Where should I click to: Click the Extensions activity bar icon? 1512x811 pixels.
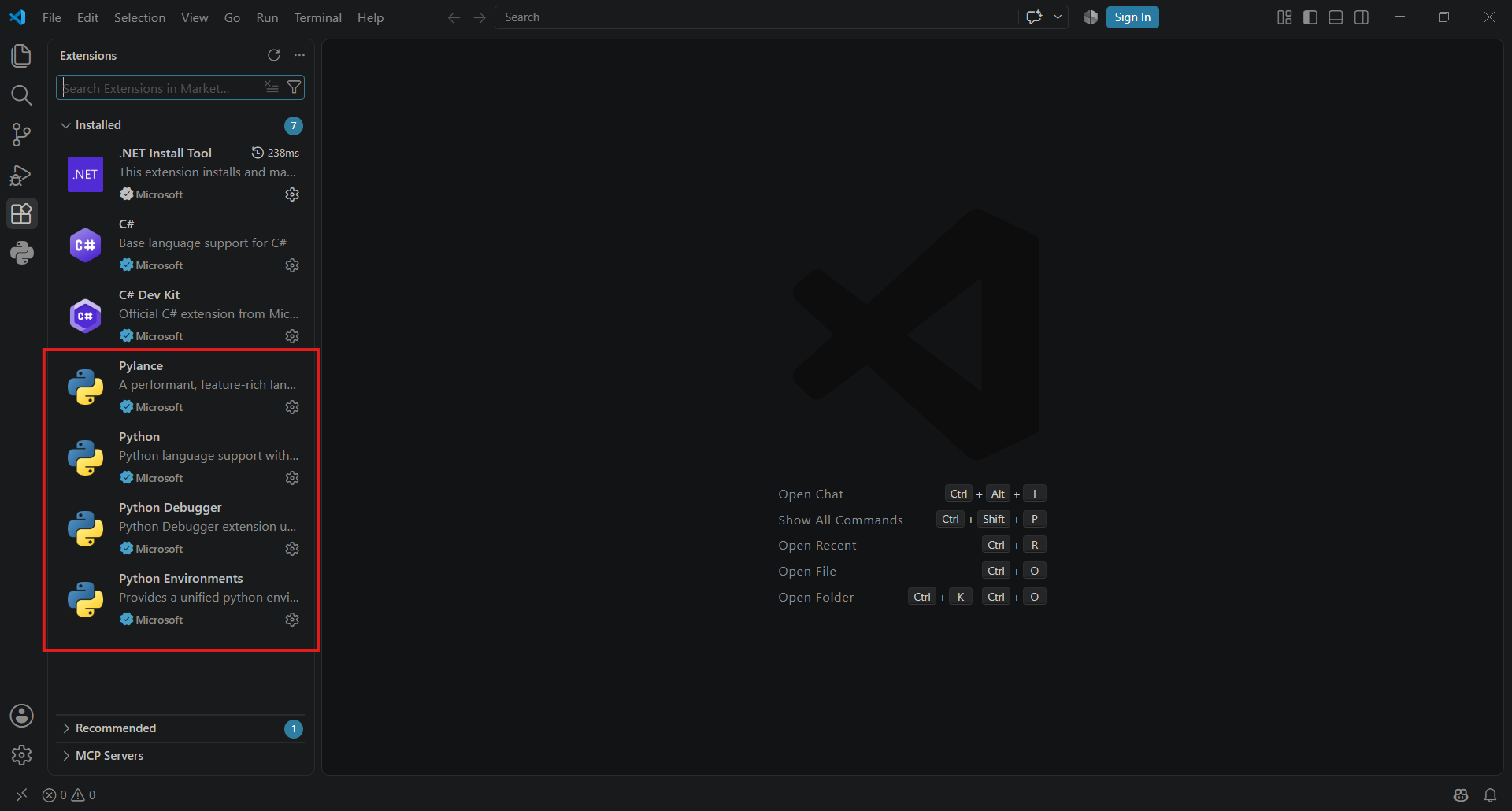pos(21,213)
